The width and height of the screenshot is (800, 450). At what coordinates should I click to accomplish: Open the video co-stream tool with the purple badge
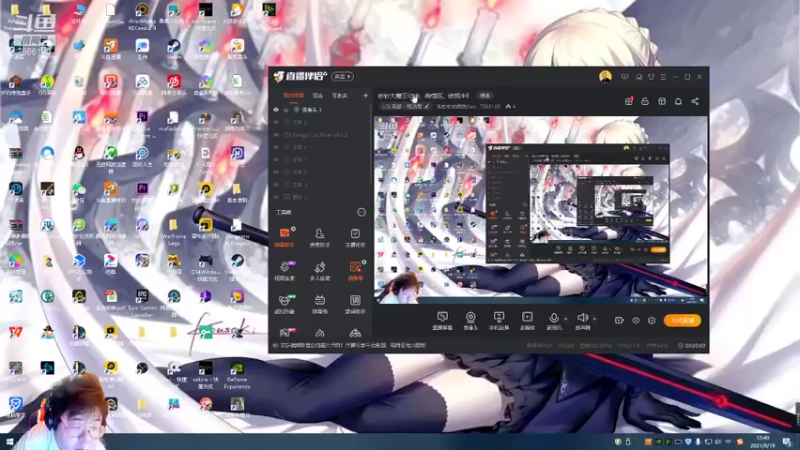click(285, 270)
